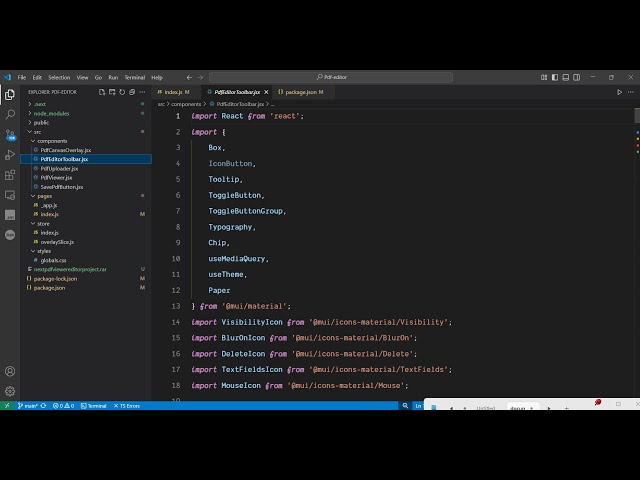Screen dimensions: 640x480
Task: Open the View menu
Action: click(82, 77)
